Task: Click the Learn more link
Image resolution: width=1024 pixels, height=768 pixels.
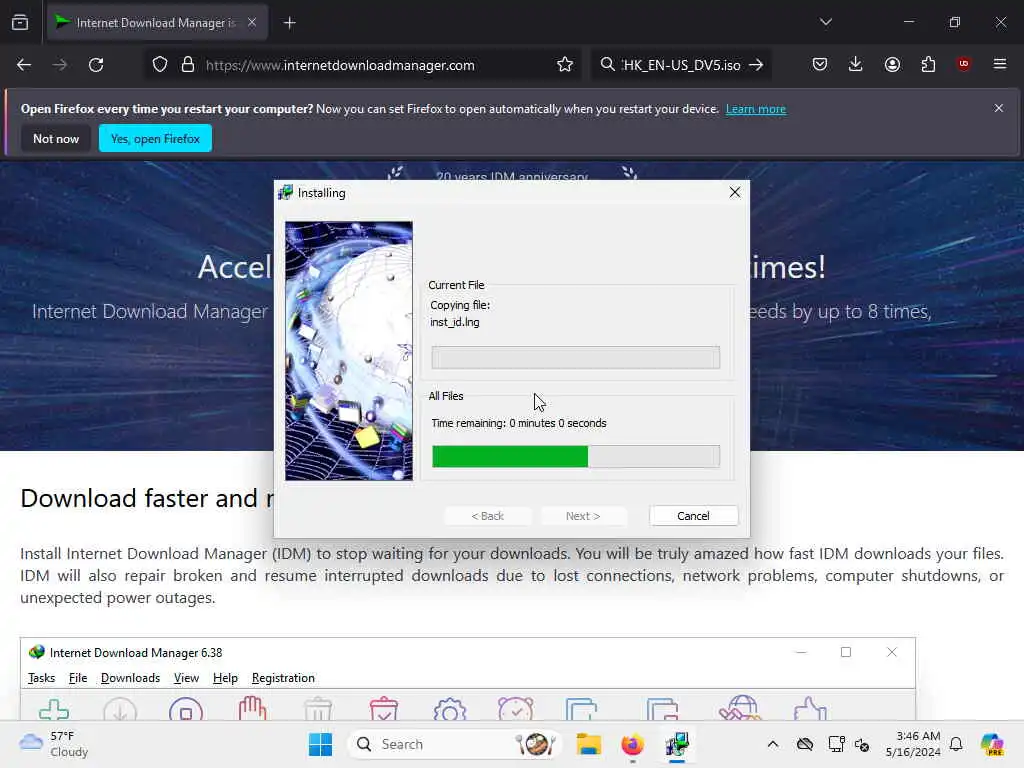Action: (756, 109)
